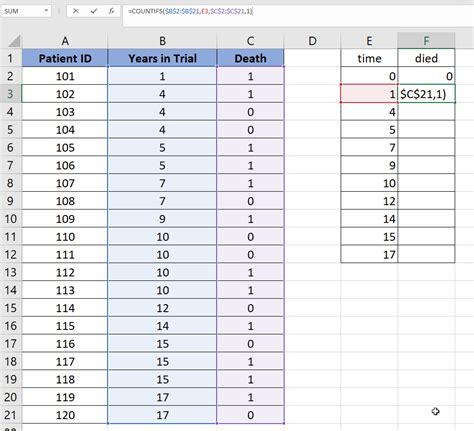Screen dimensions: 474x431
Task: Click Years in Trial value 9 for patient 109
Action: click(162, 219)
